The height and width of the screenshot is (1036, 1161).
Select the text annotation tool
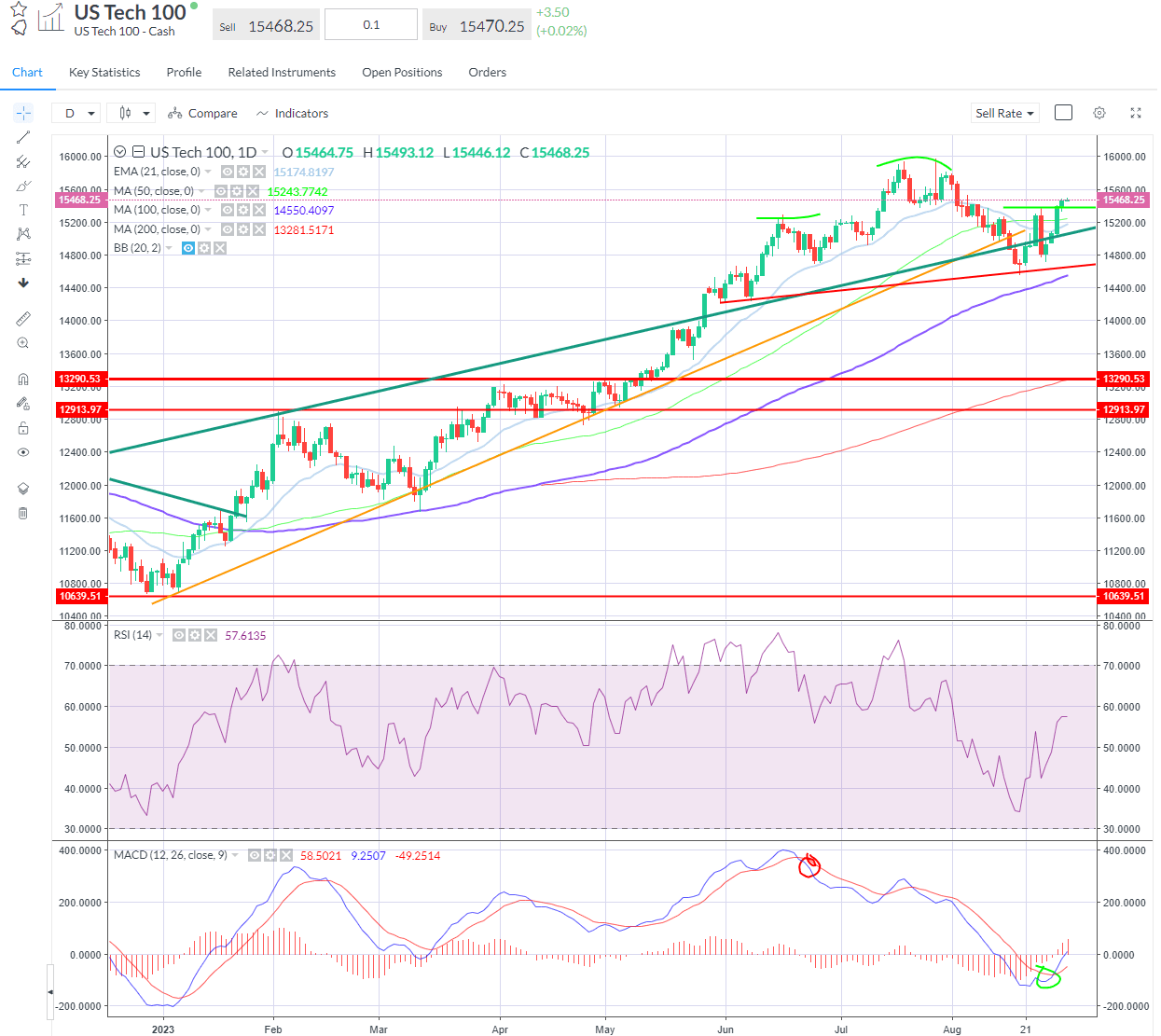[23, 210]
